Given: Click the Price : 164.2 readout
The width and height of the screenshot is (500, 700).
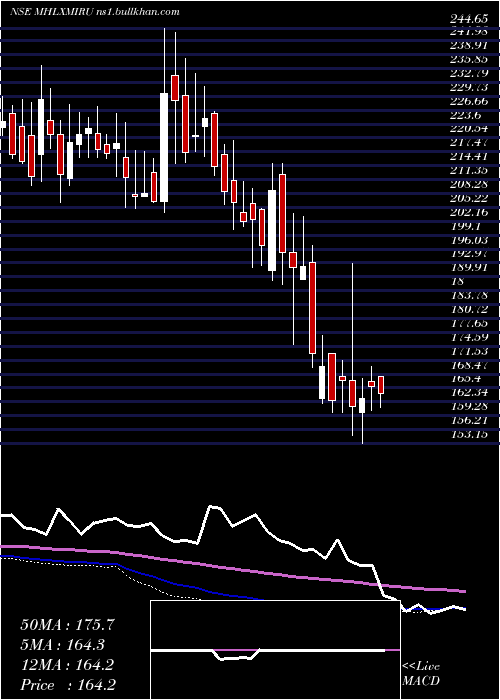Looking at the screenshot, I should pos(67,685).
